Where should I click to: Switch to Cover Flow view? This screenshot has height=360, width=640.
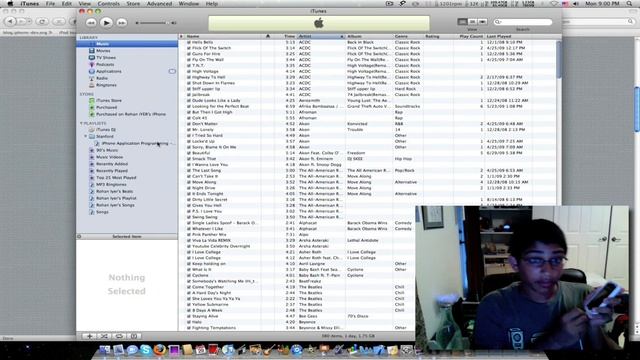click(482, 22)
